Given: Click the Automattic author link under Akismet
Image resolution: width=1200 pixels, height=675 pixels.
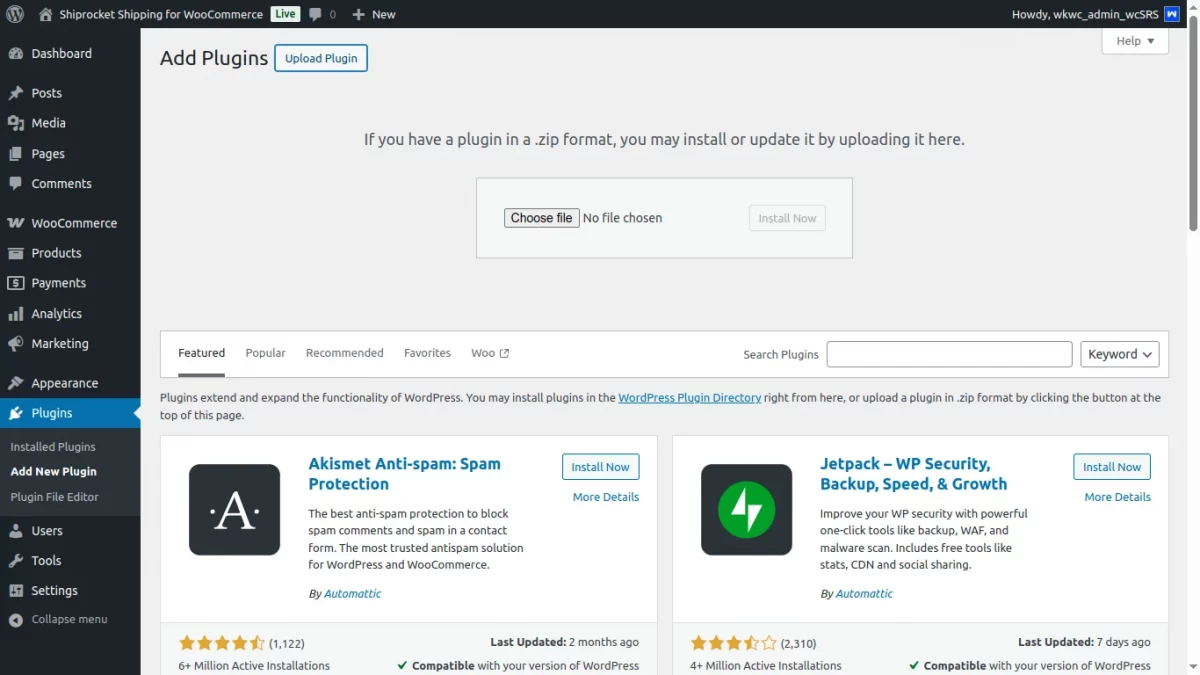Looking at the screenshot, I should [352, 594].
